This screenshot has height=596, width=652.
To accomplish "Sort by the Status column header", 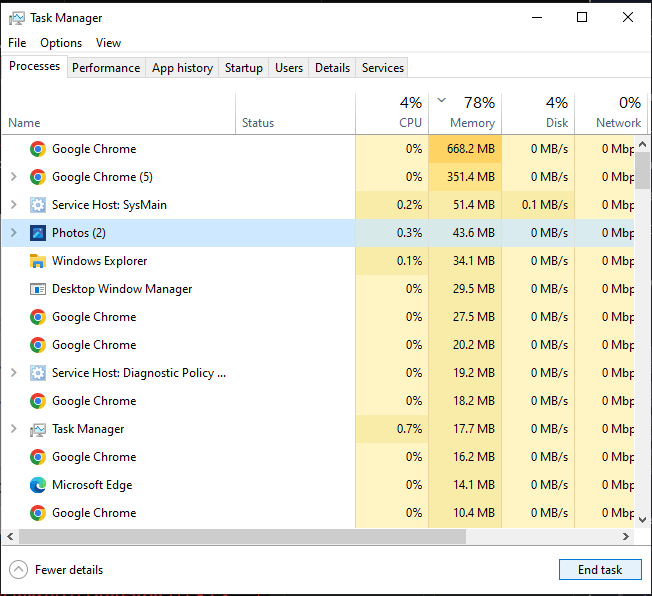I will [295, 113].
